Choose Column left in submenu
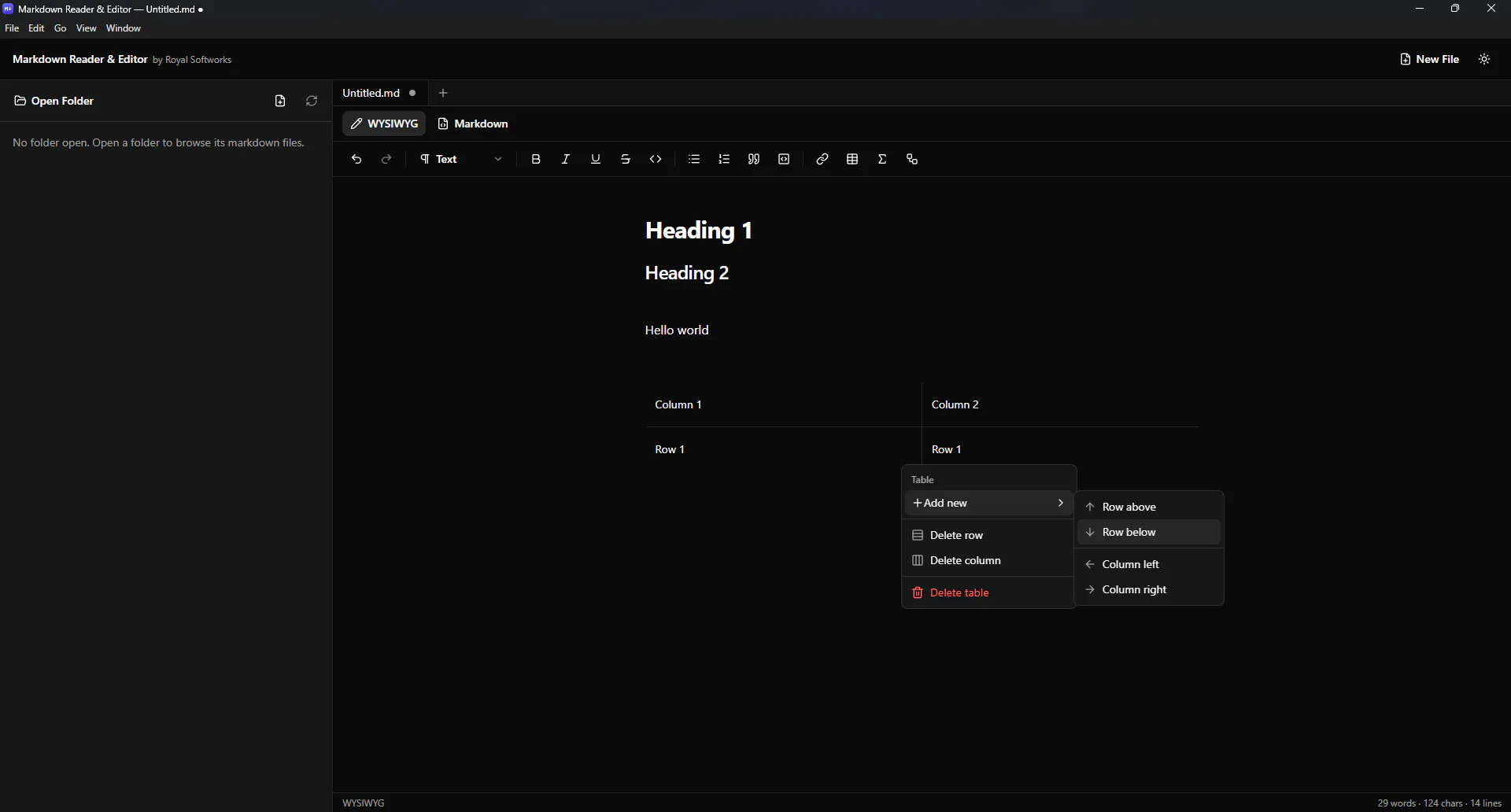The height and width of the screenshot is (812, 1511). (1149, 564)
